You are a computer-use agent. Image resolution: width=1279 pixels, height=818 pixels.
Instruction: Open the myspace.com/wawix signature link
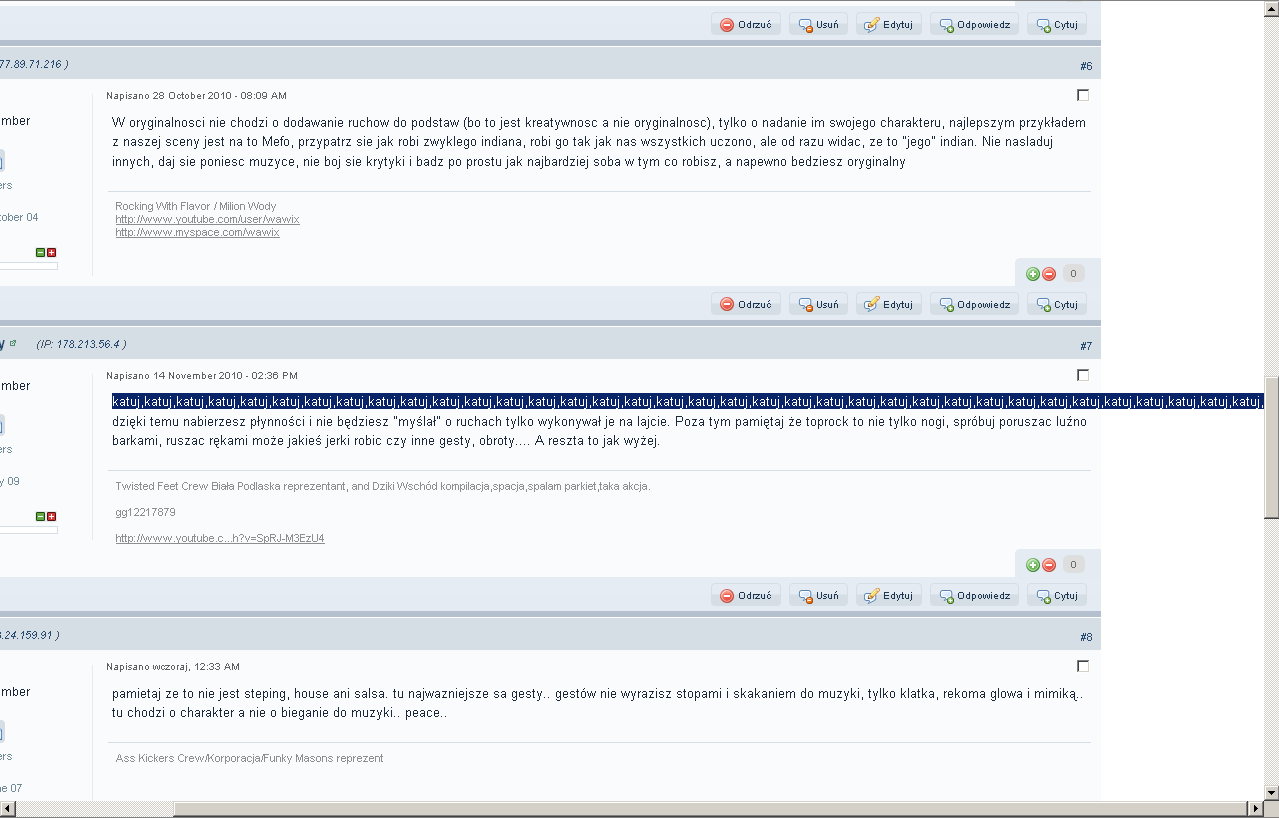coord(197,232)
